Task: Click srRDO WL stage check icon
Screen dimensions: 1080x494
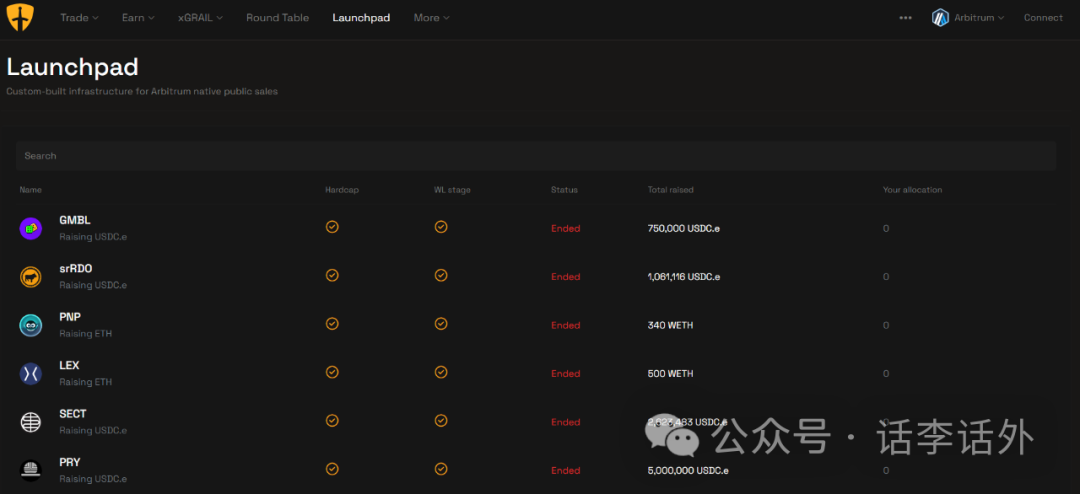Action: [441, 276]
